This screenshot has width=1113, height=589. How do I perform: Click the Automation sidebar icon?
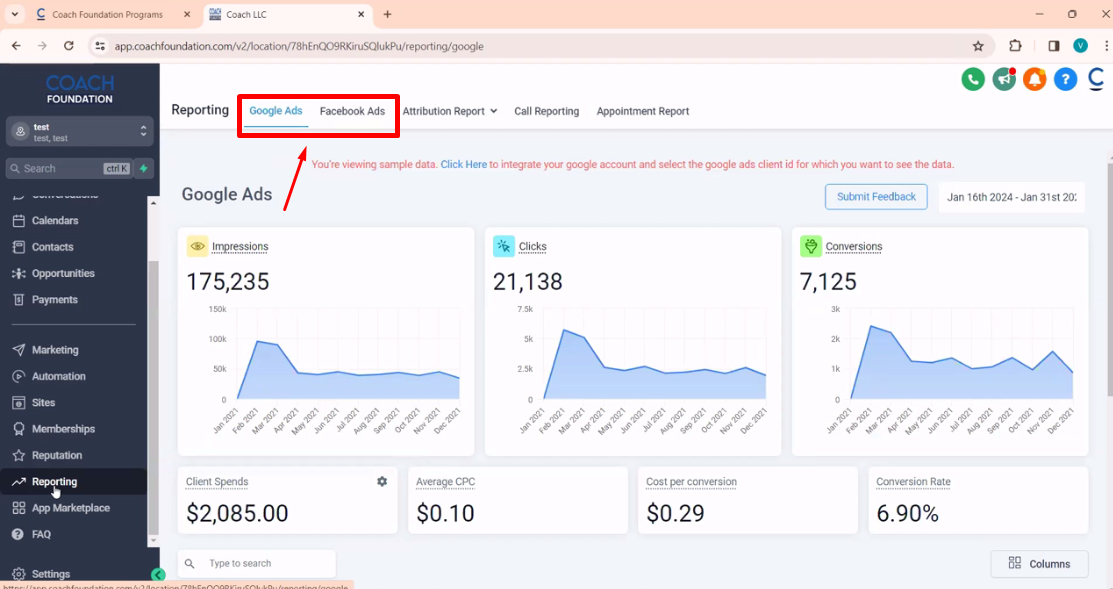click(x=19, y=376)
